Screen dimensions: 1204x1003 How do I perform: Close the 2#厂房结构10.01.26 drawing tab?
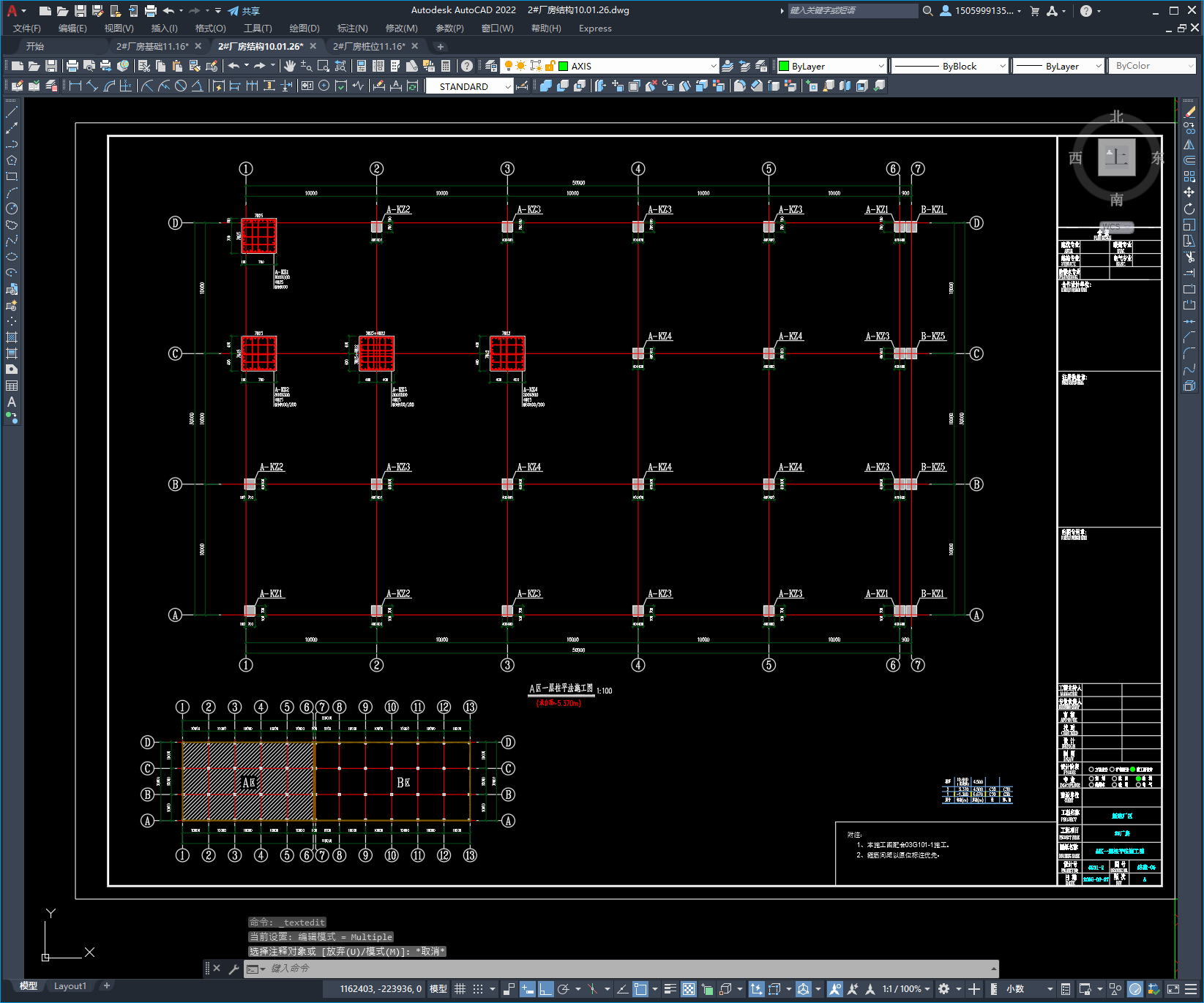[313, 46]
